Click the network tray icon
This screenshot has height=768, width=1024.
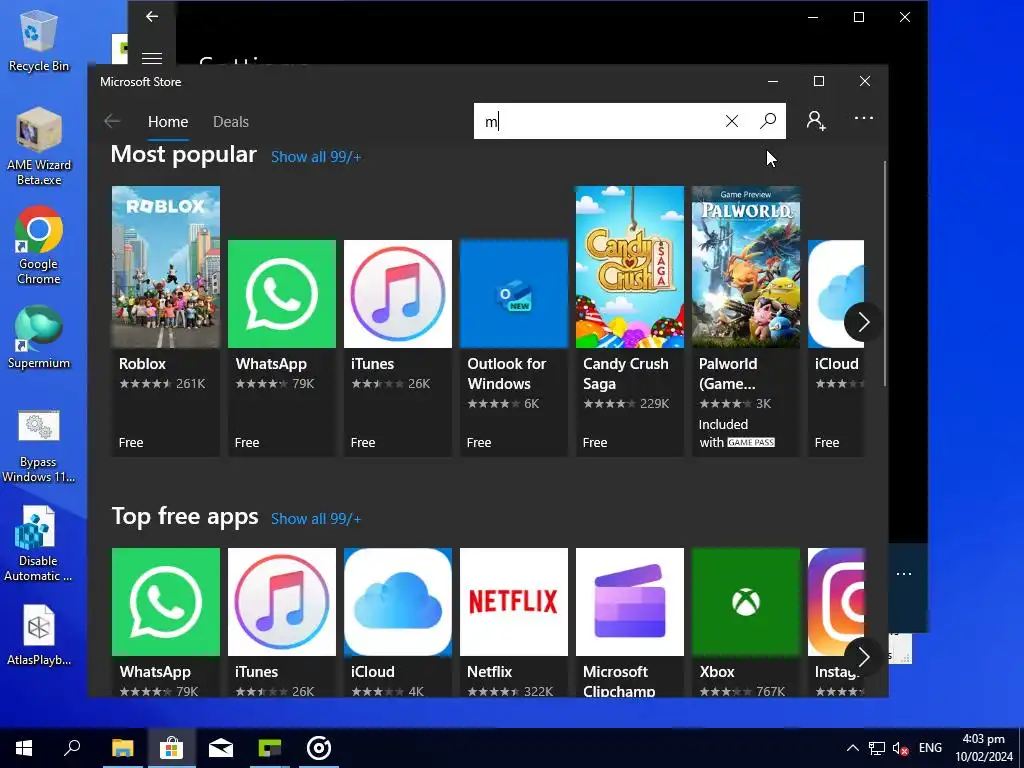point(876,748)
